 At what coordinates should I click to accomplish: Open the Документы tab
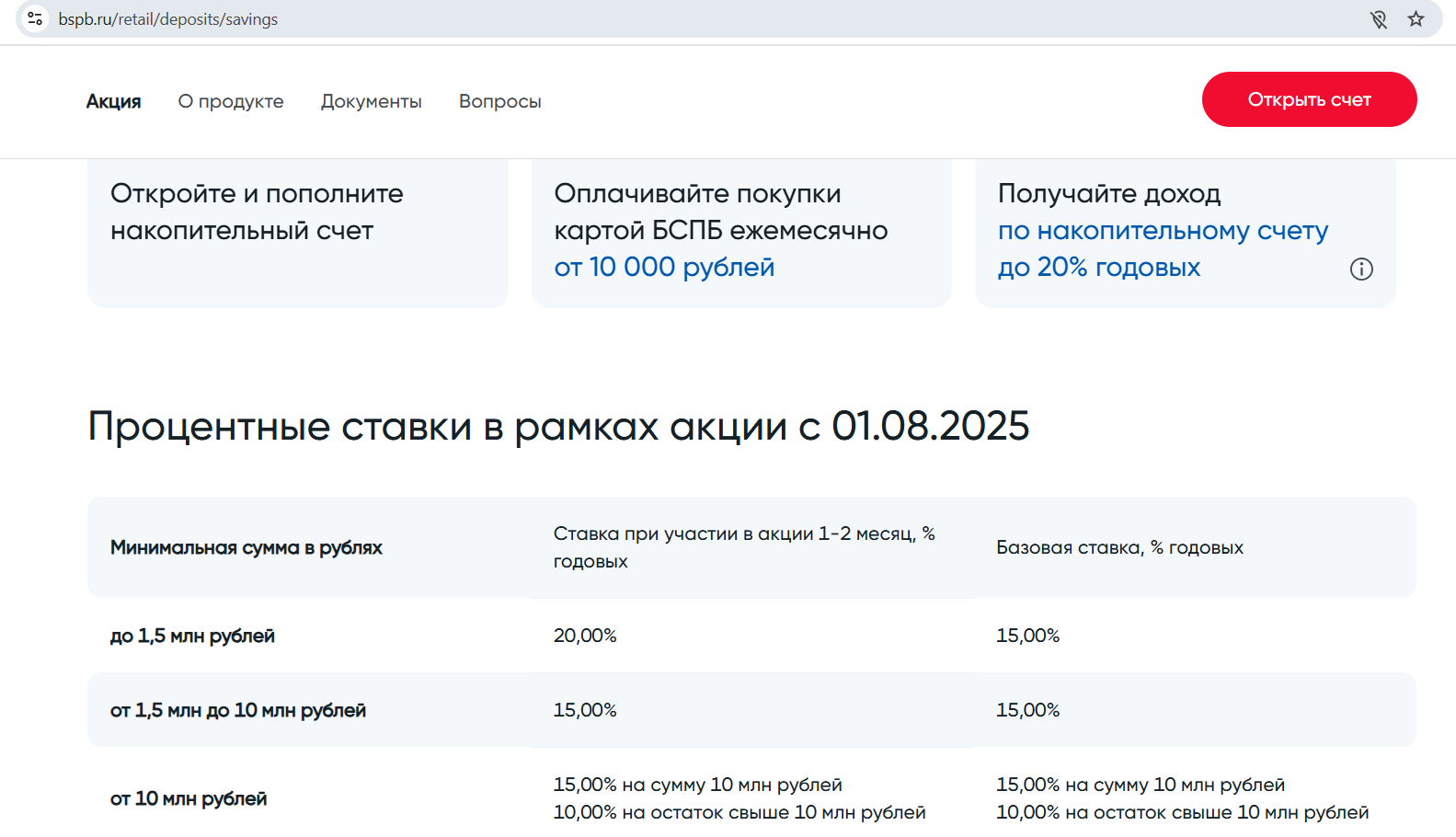[371, 101]
